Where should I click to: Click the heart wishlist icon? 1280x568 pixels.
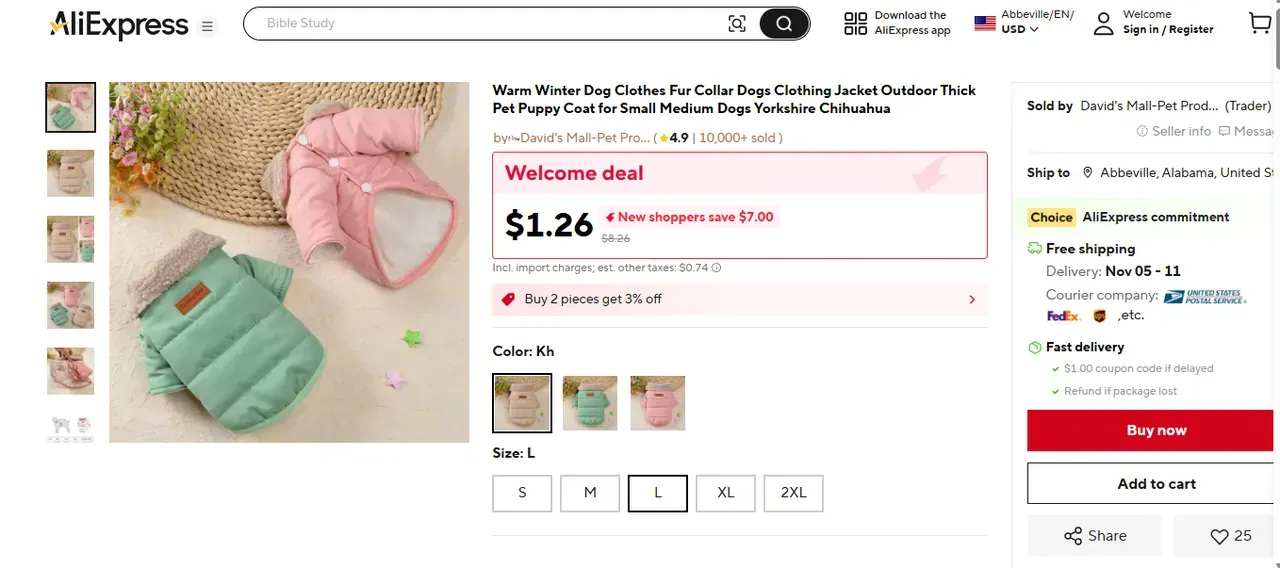1219,537
